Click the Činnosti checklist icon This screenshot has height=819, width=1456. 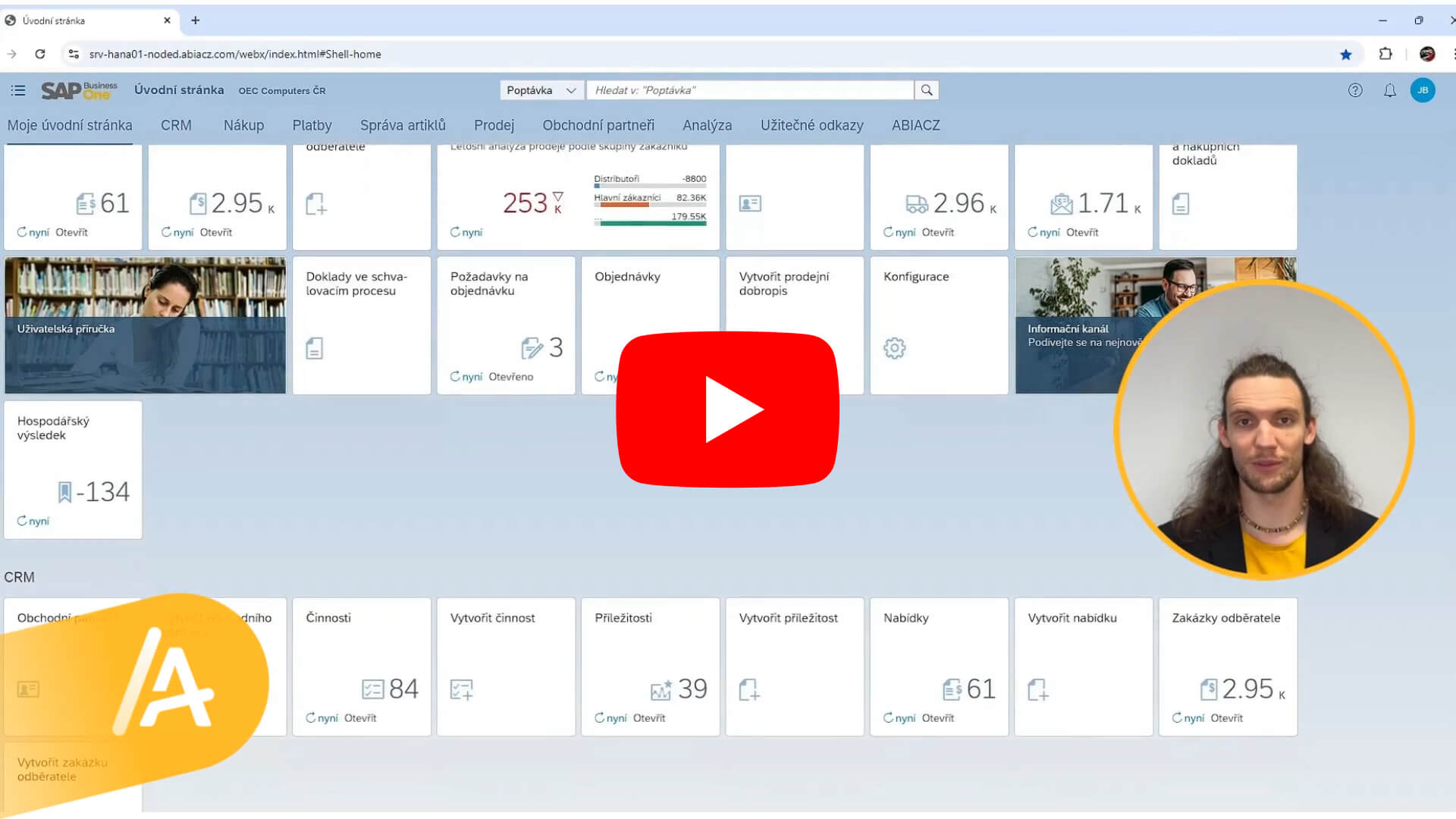[373, 689]
